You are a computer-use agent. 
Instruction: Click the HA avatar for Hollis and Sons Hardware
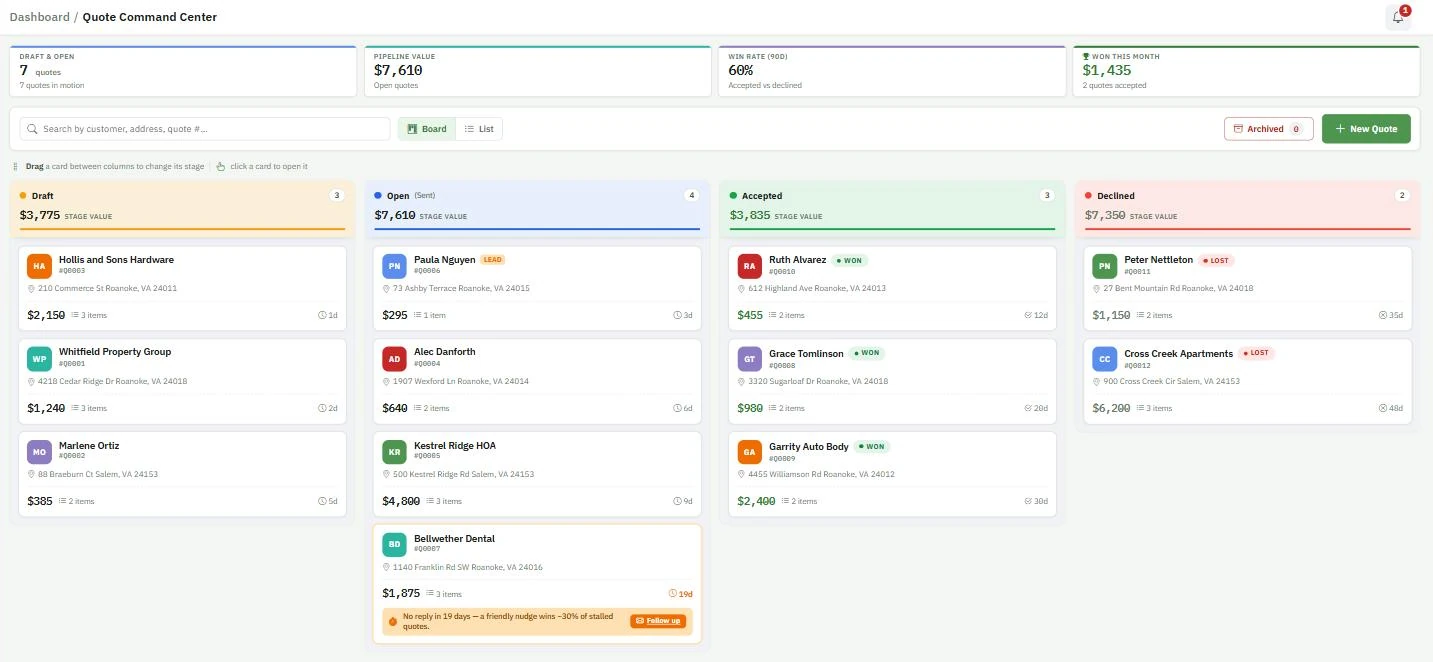pos(40,266)
